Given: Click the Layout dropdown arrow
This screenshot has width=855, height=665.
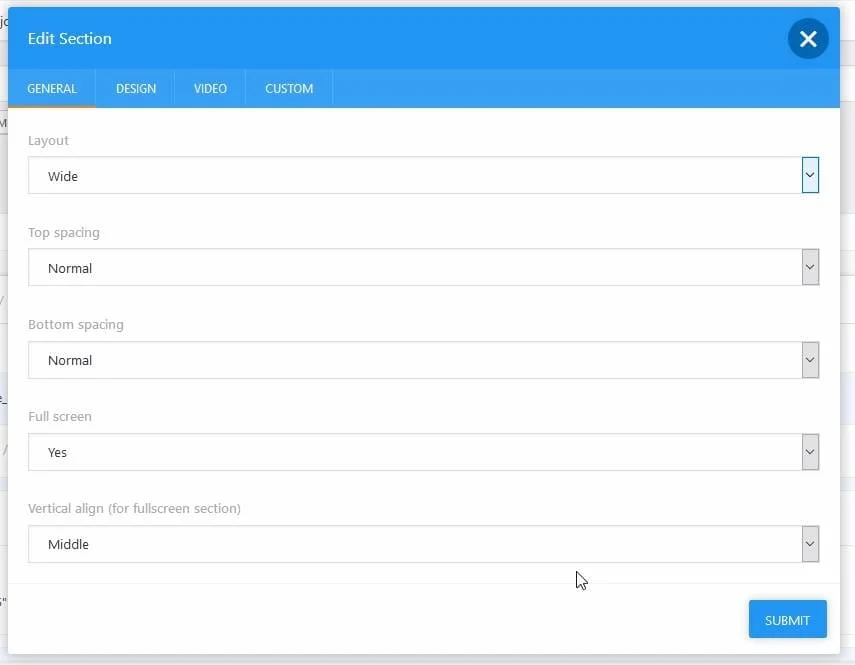Looking at the screenshot, I should 810,176.
